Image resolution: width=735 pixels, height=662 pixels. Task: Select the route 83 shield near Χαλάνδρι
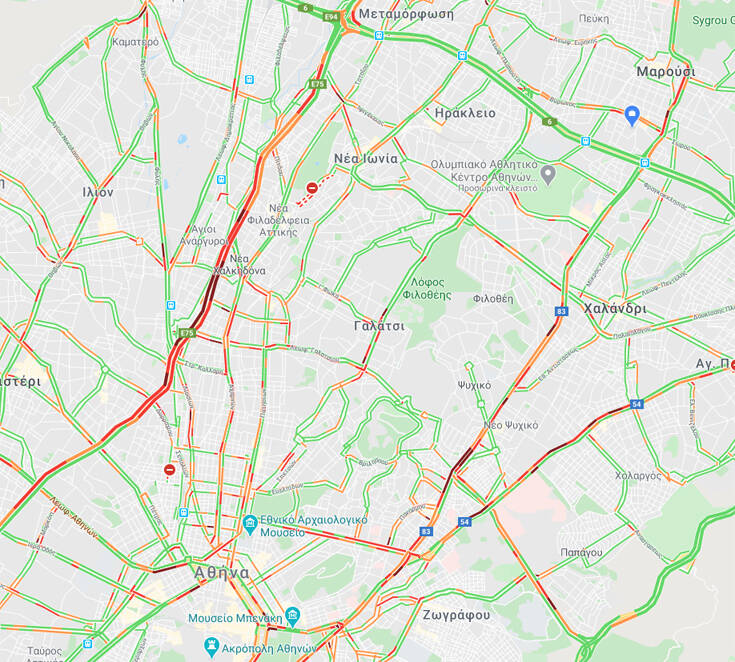pos(561,311)
